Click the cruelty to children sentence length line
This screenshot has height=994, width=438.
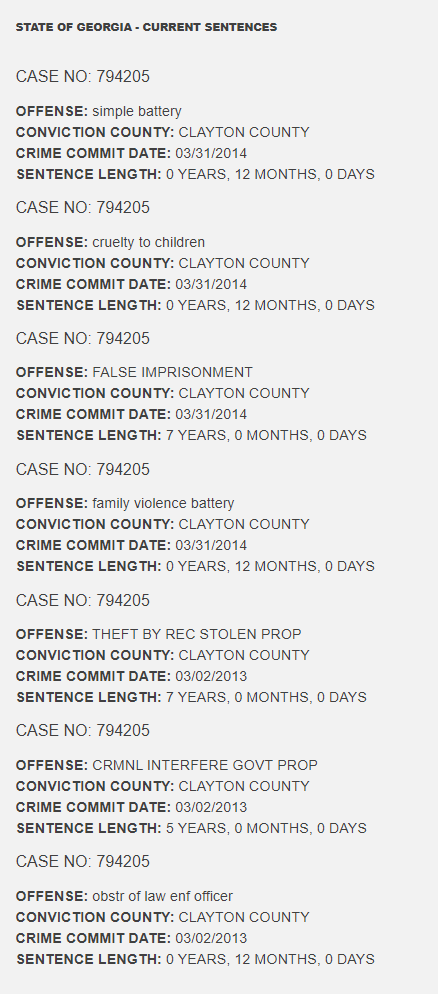coord(195,305)
